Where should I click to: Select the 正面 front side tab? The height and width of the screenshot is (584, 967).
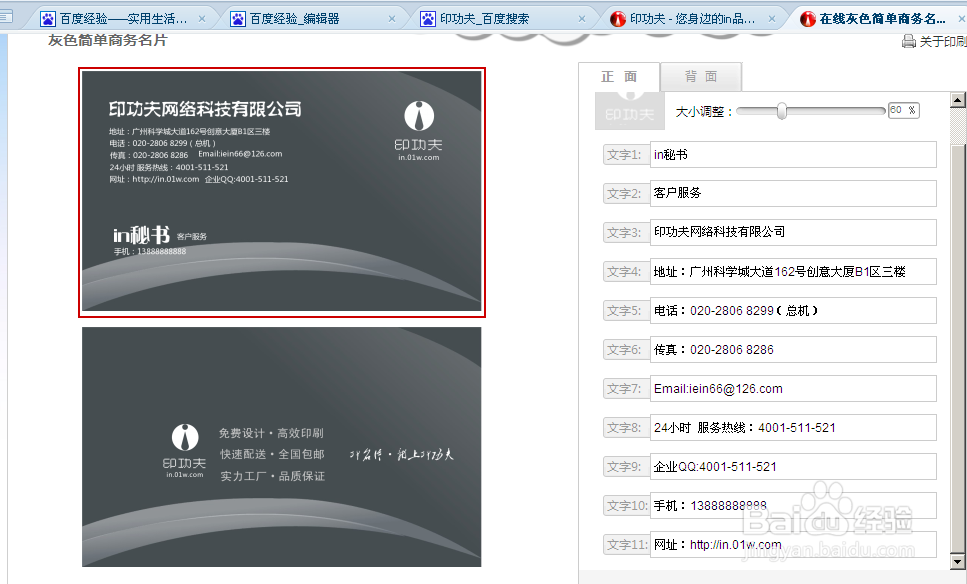(x=619, y=76)
